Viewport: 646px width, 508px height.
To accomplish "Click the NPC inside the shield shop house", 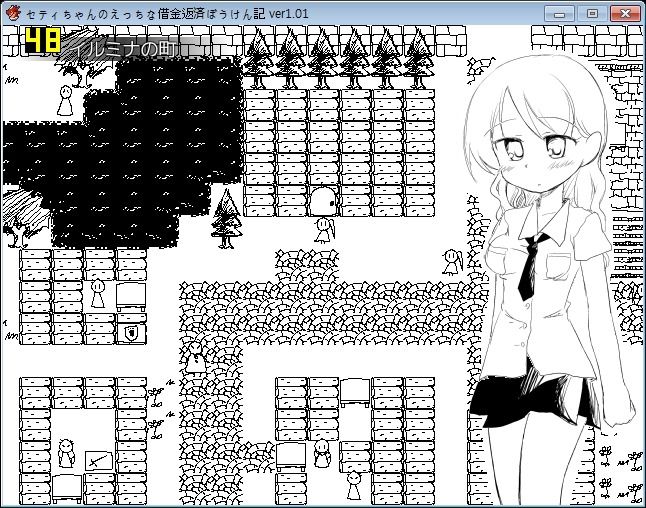I will click(98, 293).
